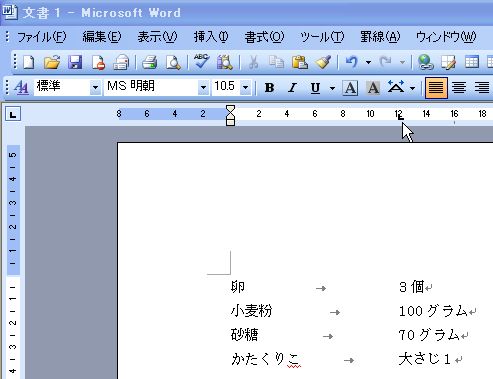Viewport: 493px width, 379px height.
Task: Create a new blank document
Action: click(x=28, y=62)
